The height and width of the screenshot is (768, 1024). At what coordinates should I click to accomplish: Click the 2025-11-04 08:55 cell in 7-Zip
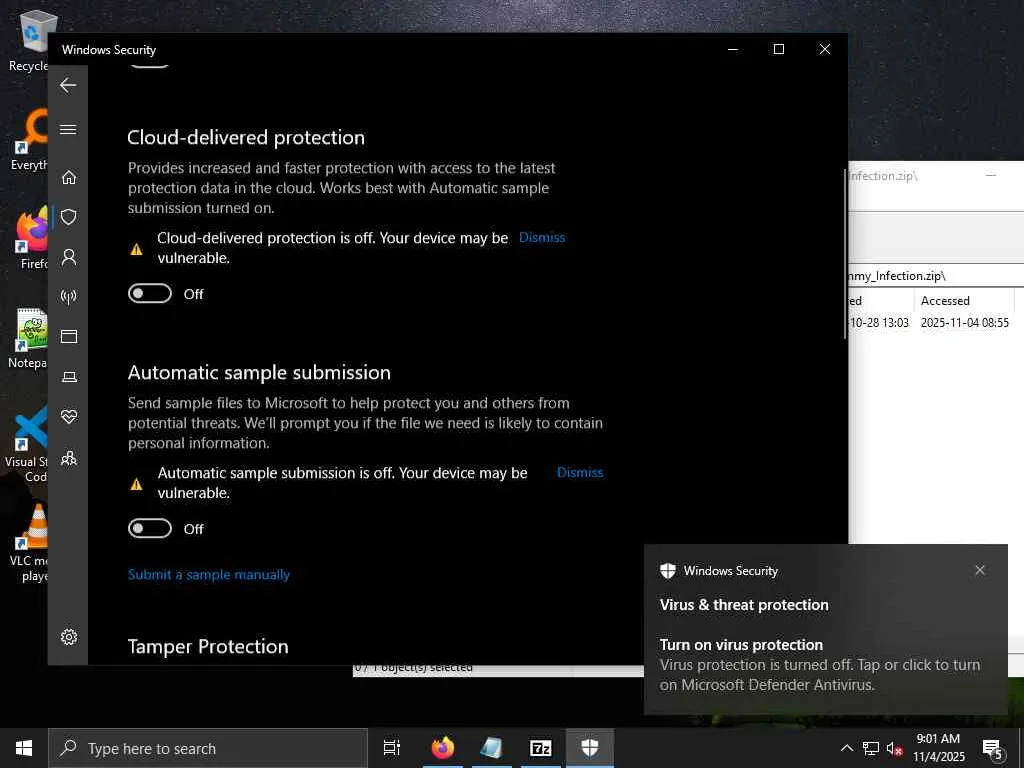965,323
